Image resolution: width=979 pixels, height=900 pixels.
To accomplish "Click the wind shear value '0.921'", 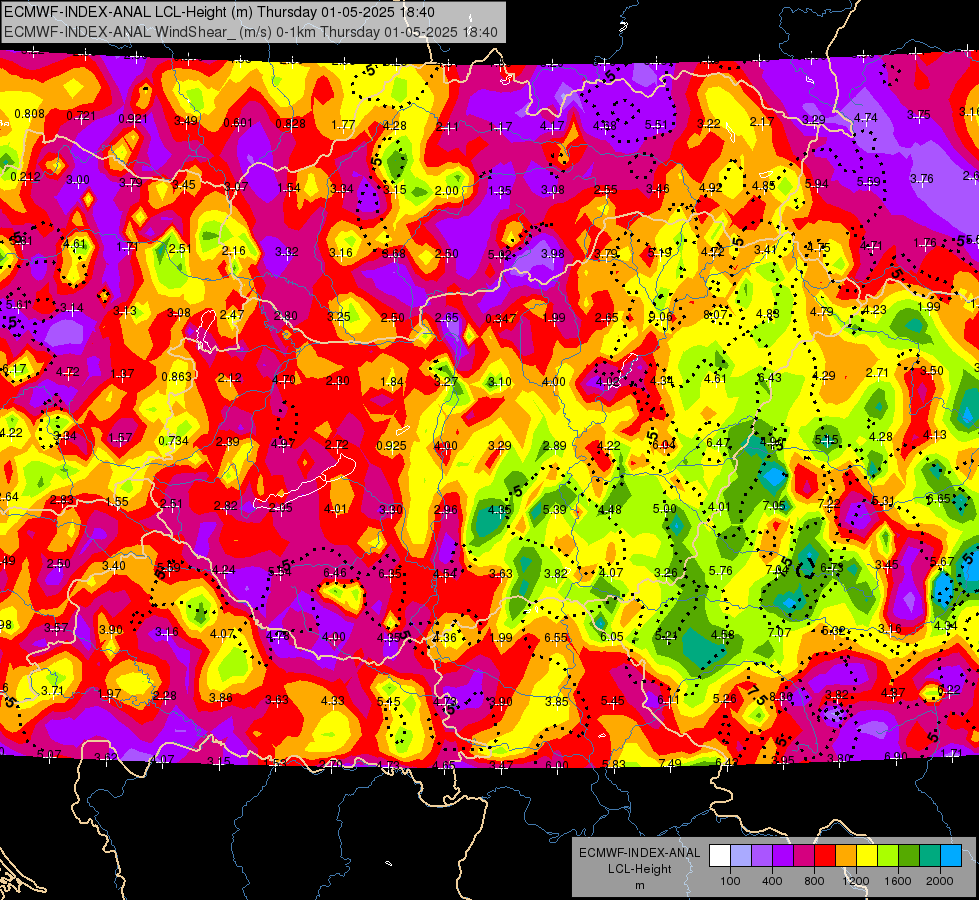I will 133,119.
